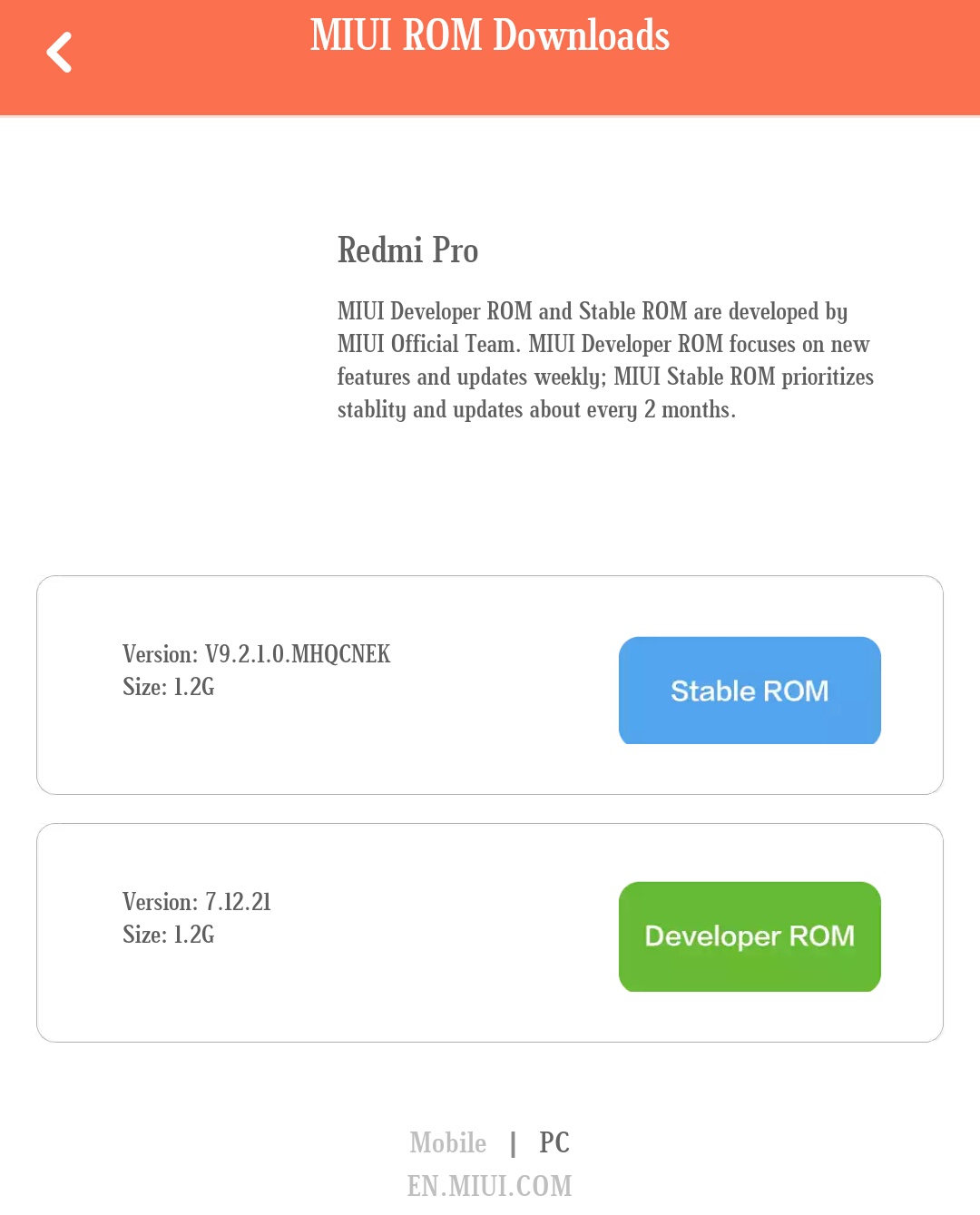
Task: Click the separator between Mobile and PC
Action: [514, 1143]
